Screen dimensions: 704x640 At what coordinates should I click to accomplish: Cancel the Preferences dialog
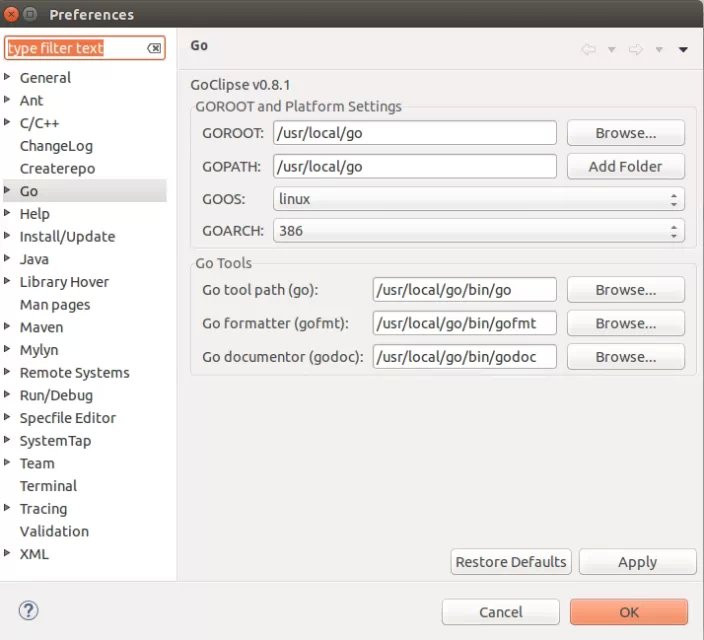(501, 612)
